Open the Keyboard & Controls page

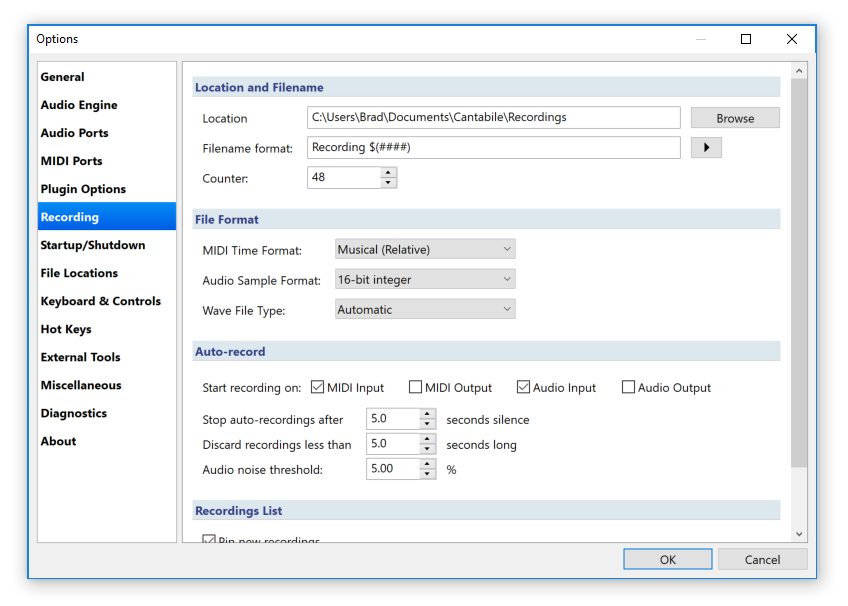[107, 301]
